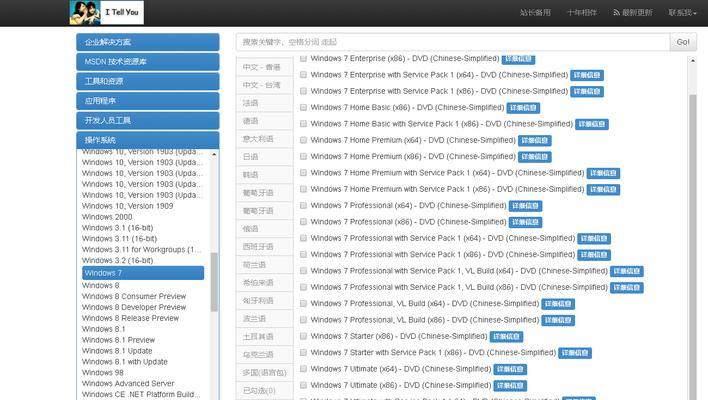Show details for Windows 7 Home Basic SP1 (x86)
708x400 pixels.
pos(592,124)
